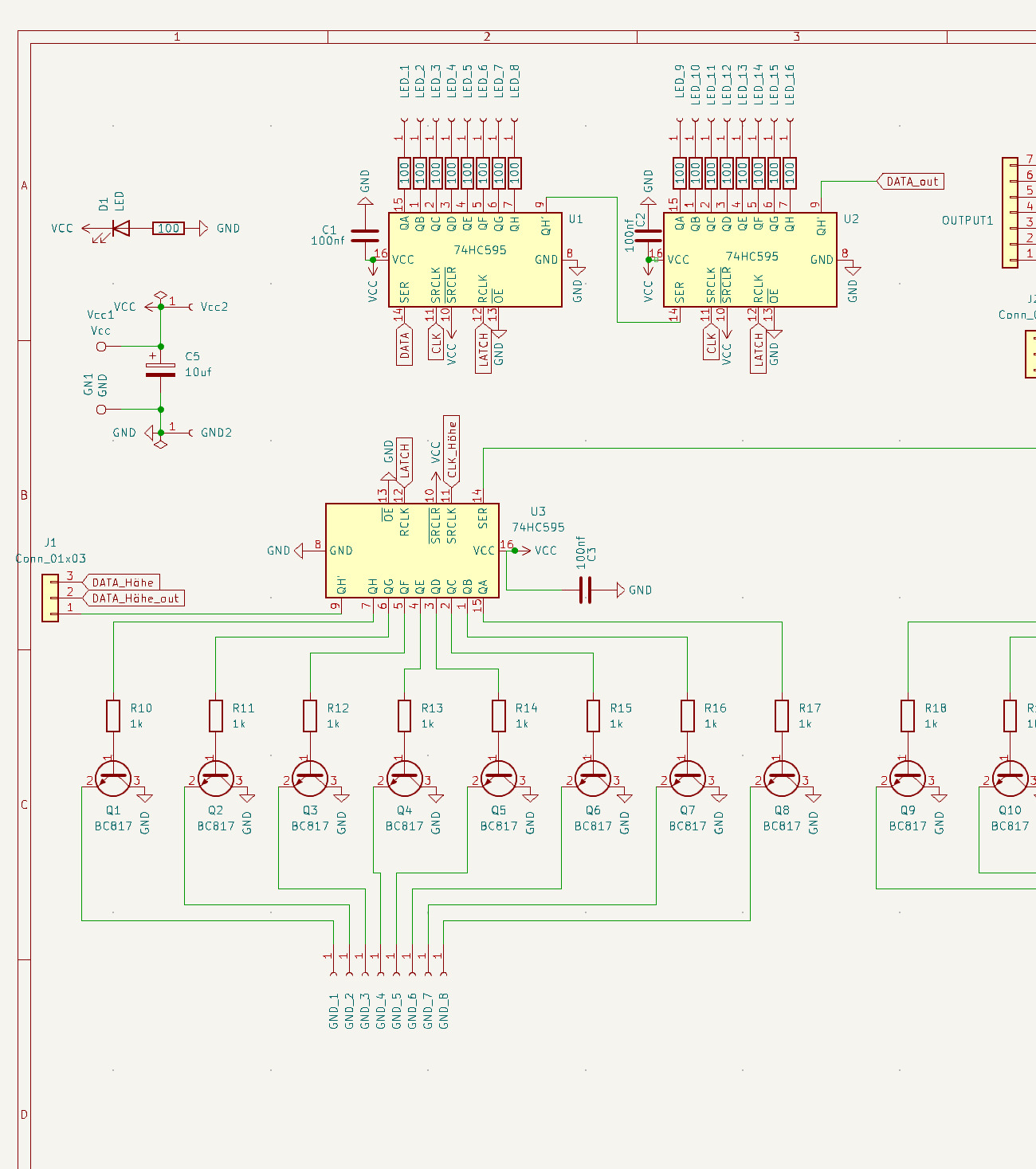Click the U3 74HC595 IC body
1036x1169 pixels.
pyautogui.click(x=413, y=551)
